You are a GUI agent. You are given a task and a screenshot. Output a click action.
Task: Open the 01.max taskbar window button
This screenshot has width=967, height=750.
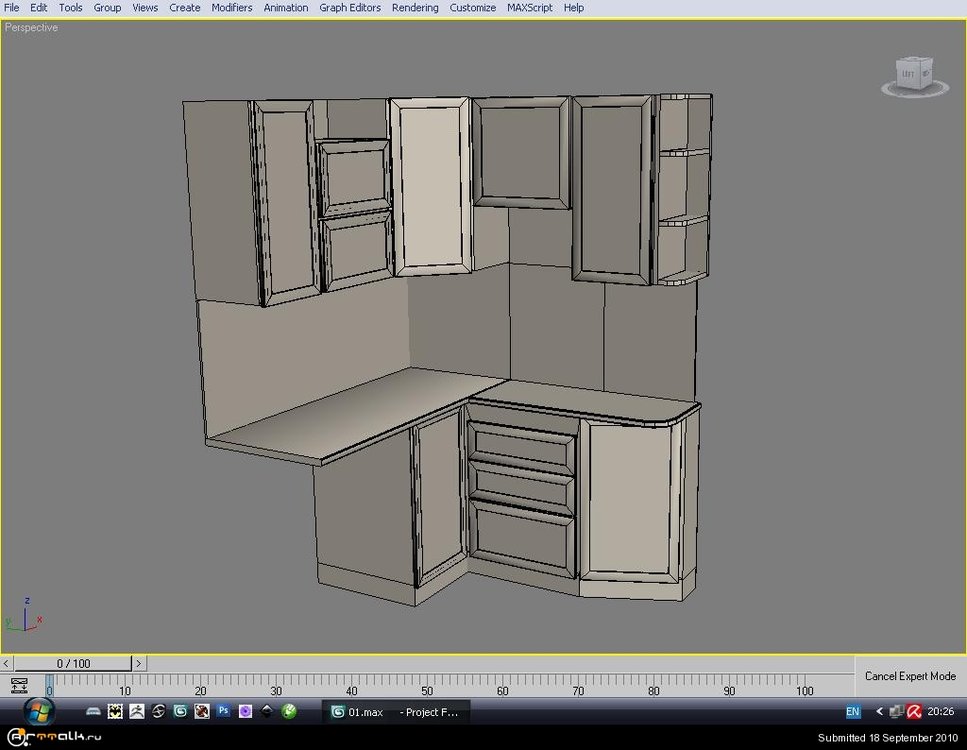[x=357, y=712]
